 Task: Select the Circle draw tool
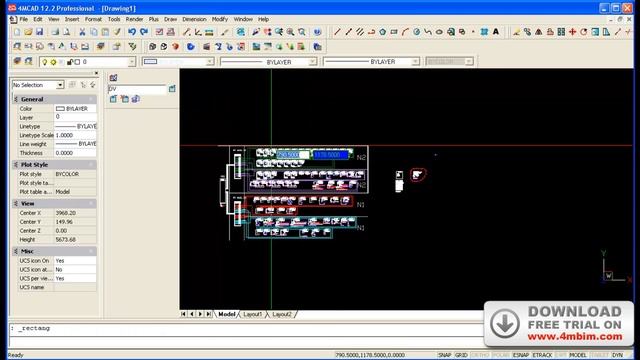point(417,32)
